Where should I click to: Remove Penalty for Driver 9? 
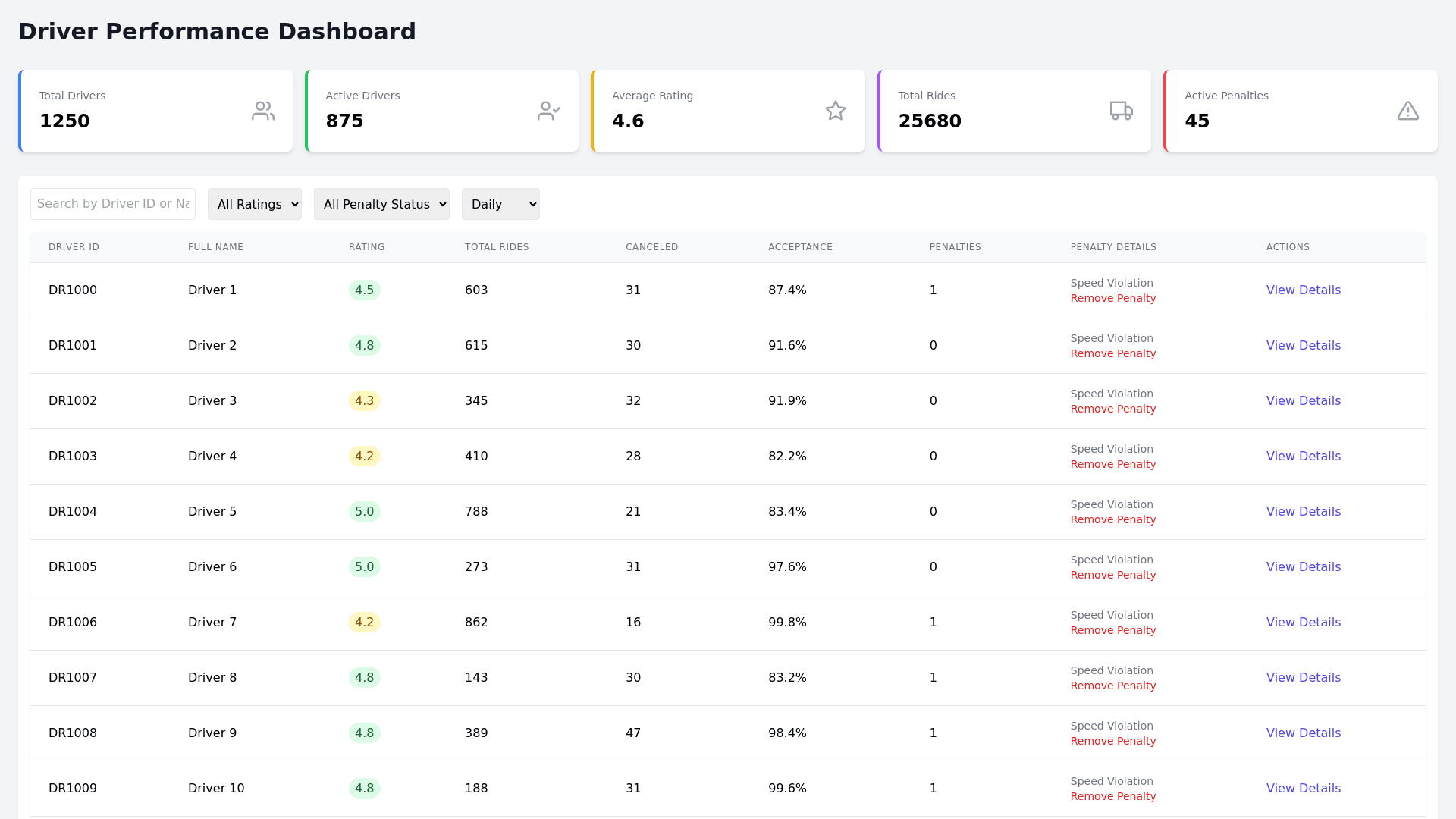1112,742
